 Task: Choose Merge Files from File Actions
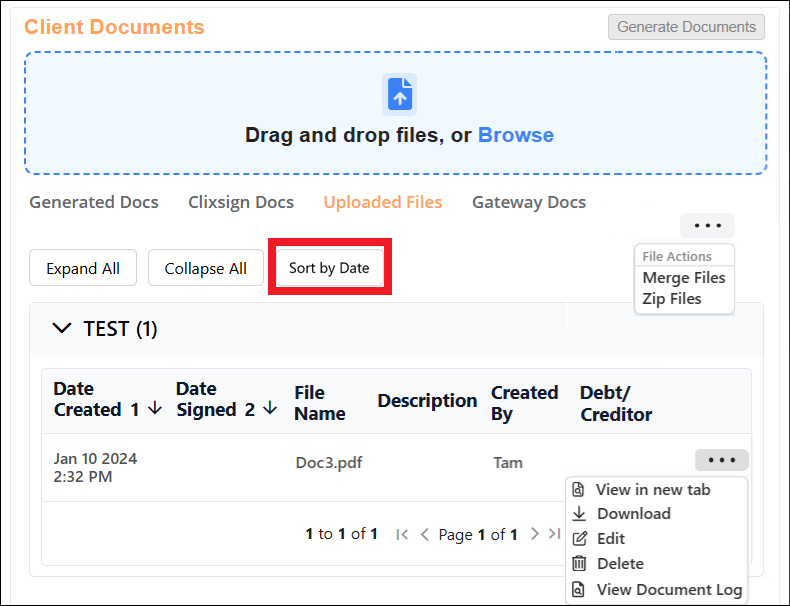click(x=684, y=278)
